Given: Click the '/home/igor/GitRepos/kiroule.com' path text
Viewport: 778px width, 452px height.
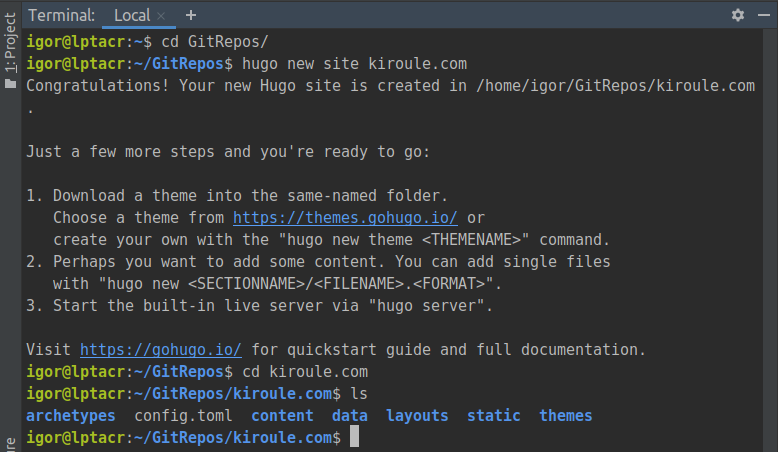Looking at the screenshot, I should [615, 86].
